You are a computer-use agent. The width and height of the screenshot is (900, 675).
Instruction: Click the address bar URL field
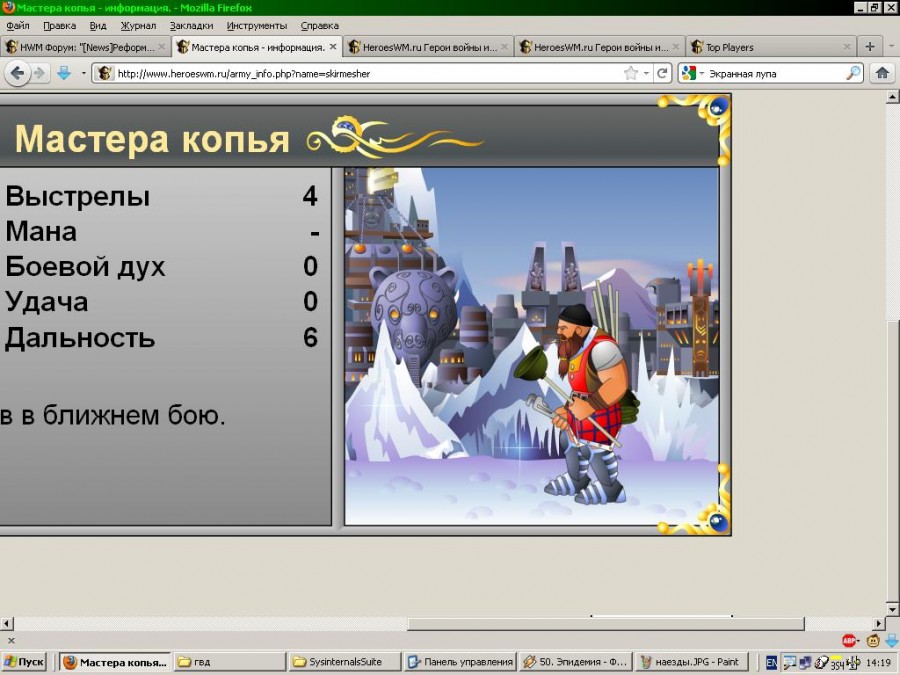coord(367,73)
